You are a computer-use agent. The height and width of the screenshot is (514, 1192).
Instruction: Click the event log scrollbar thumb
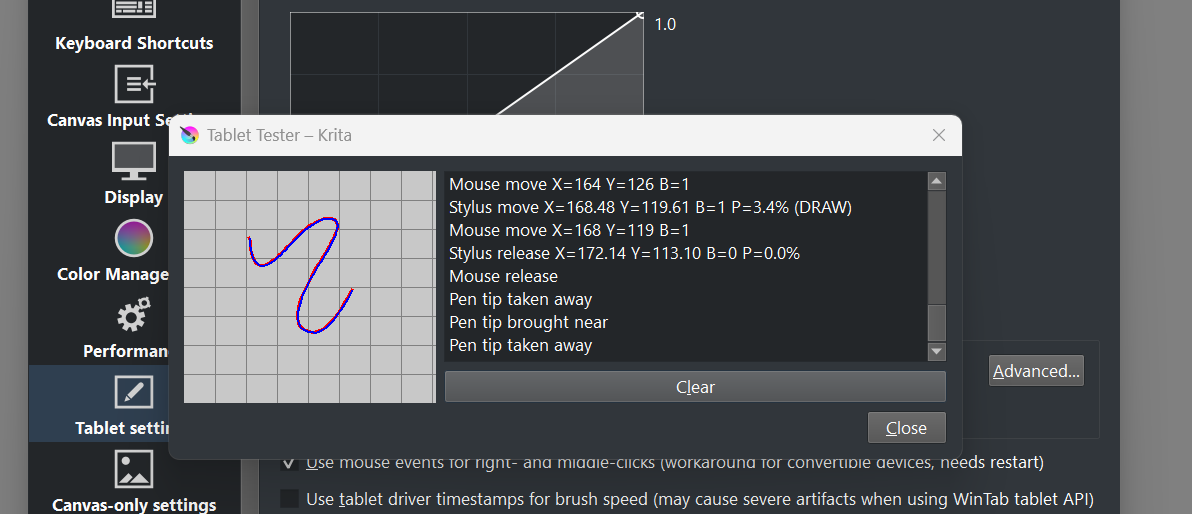[x=937, y=323]
